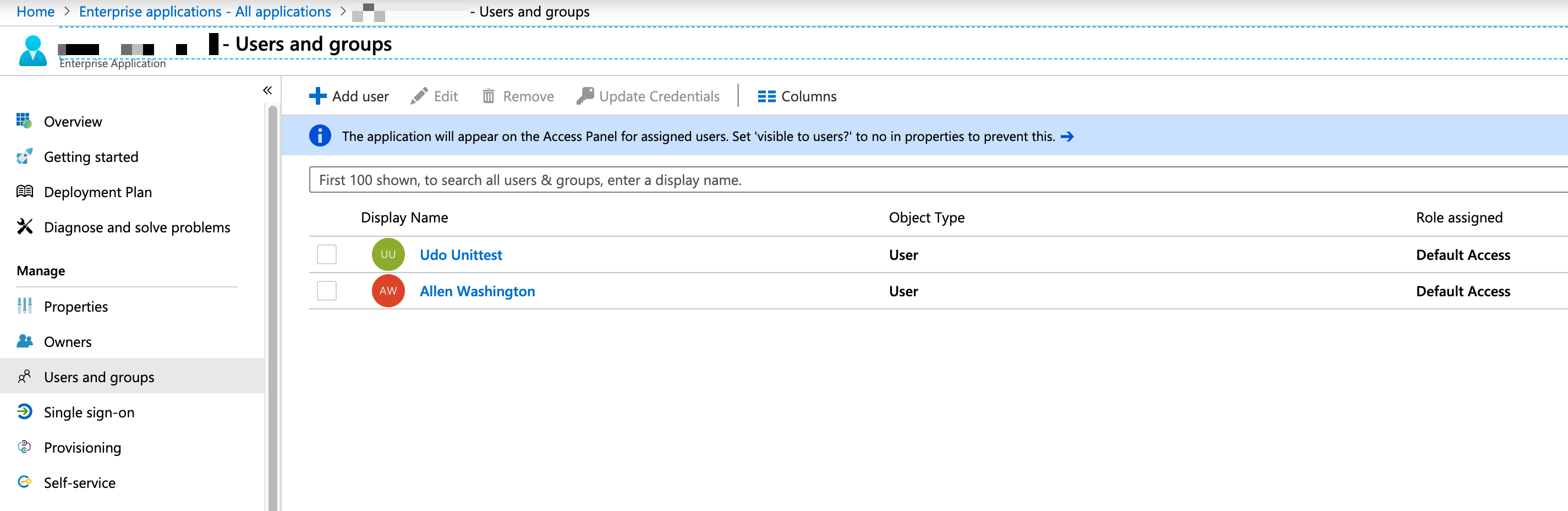
Task: Click the Home breadcrumb link
Action: click(x=35, y=12)
